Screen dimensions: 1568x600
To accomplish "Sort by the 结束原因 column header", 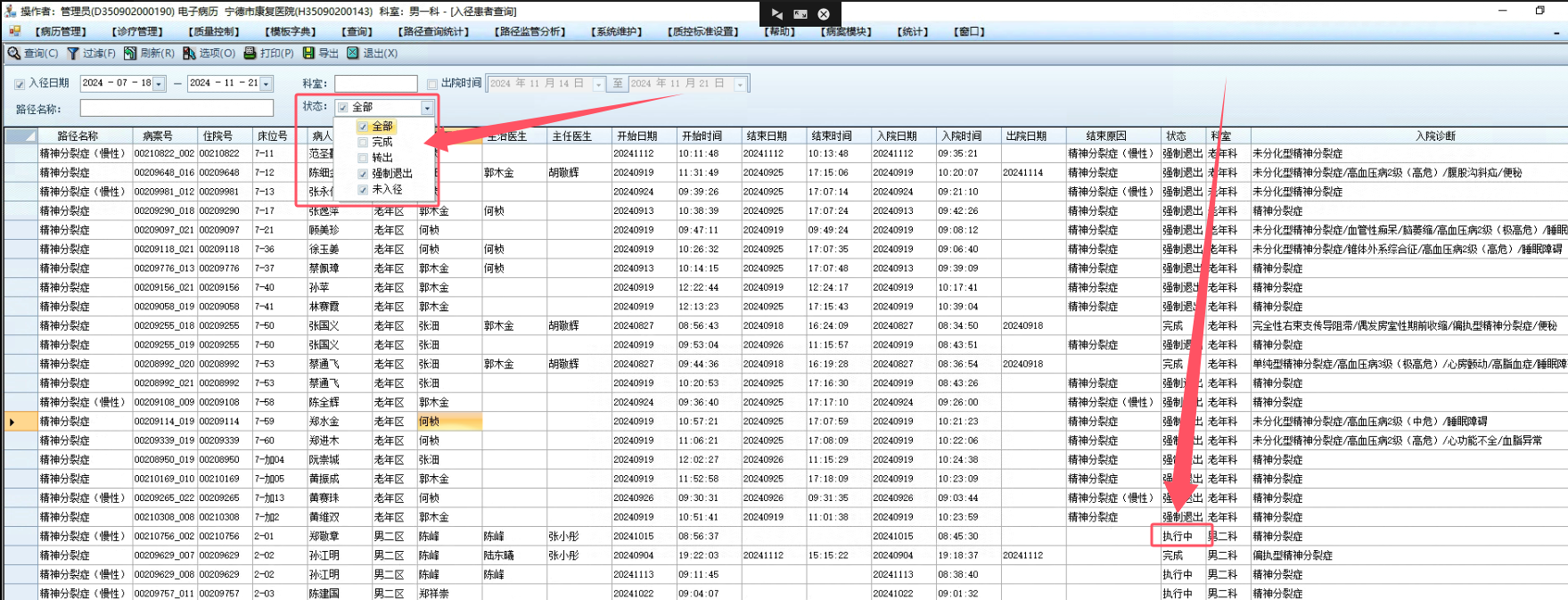I will [1113, 136].
